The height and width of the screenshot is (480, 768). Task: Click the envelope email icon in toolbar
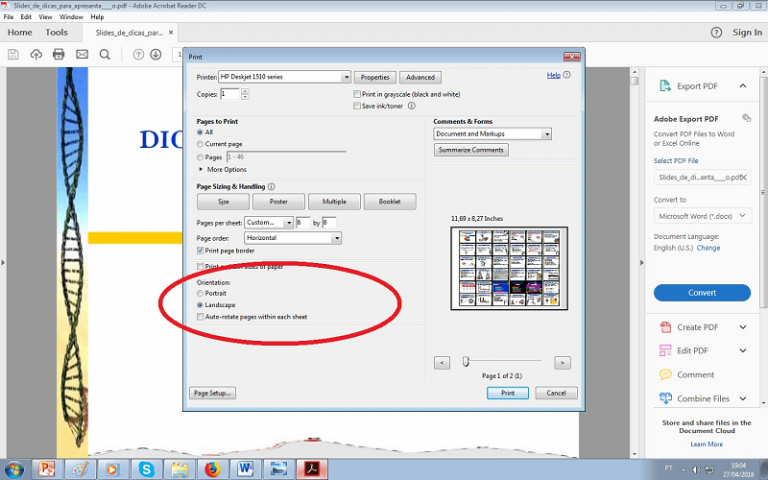pos(81,54)
